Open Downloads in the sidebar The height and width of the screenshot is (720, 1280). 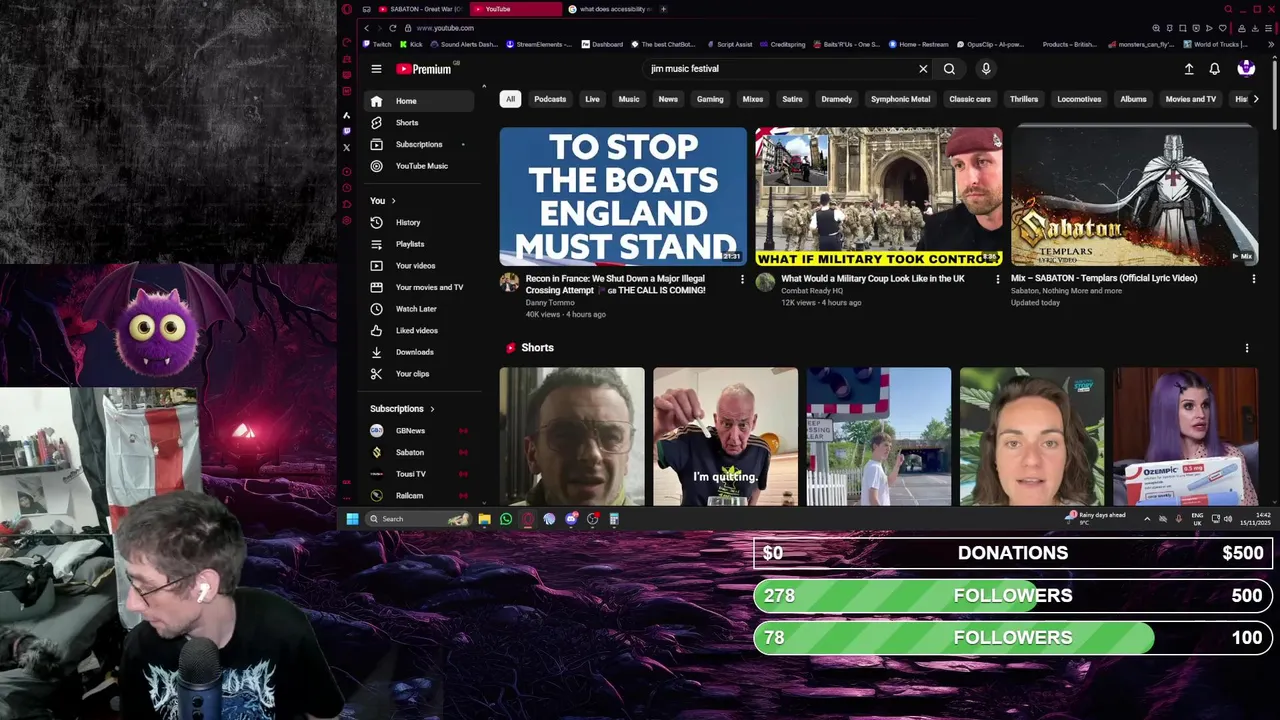[418, 352]
